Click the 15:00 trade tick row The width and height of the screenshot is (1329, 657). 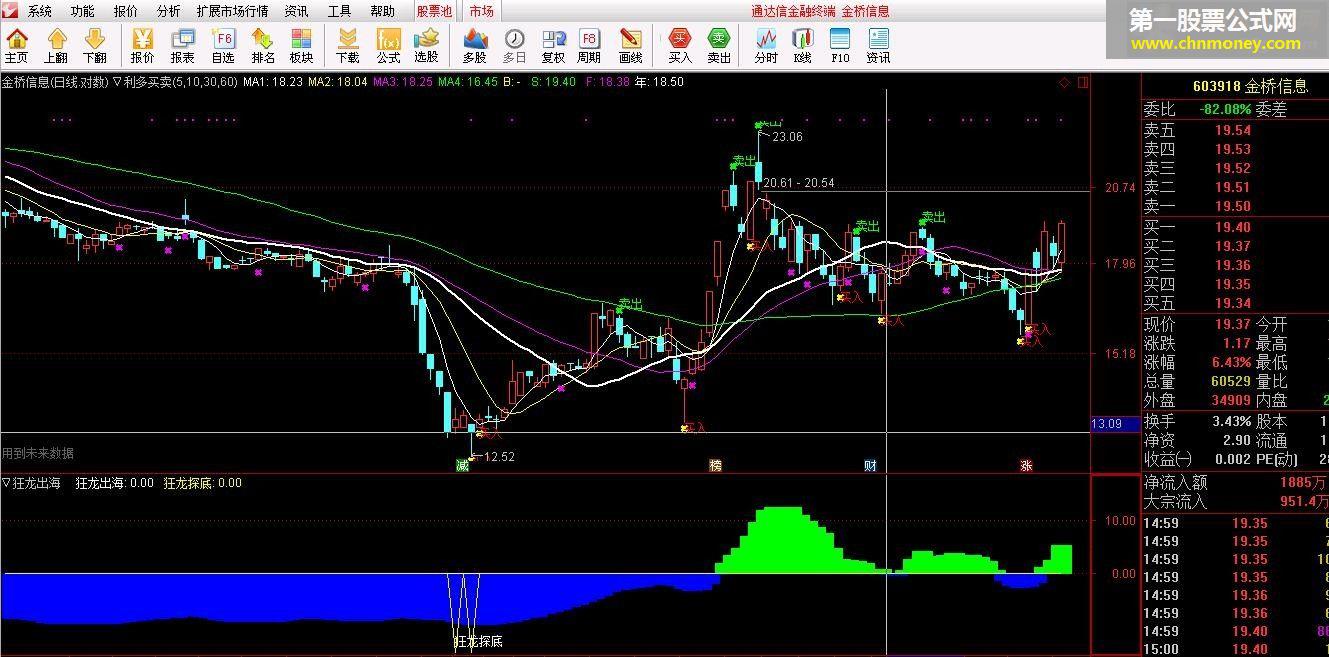(x=1236, y=650)
